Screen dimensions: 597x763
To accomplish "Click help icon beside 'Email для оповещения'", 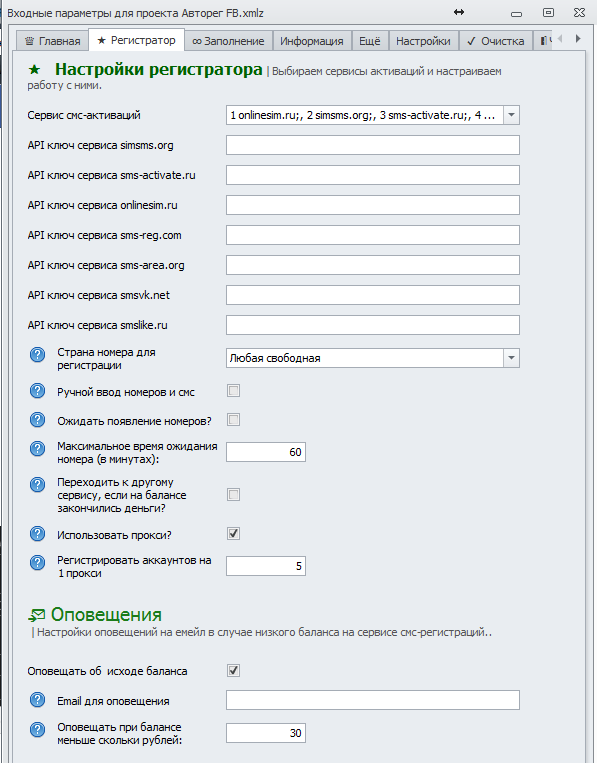I will click(x=37, y=700).
